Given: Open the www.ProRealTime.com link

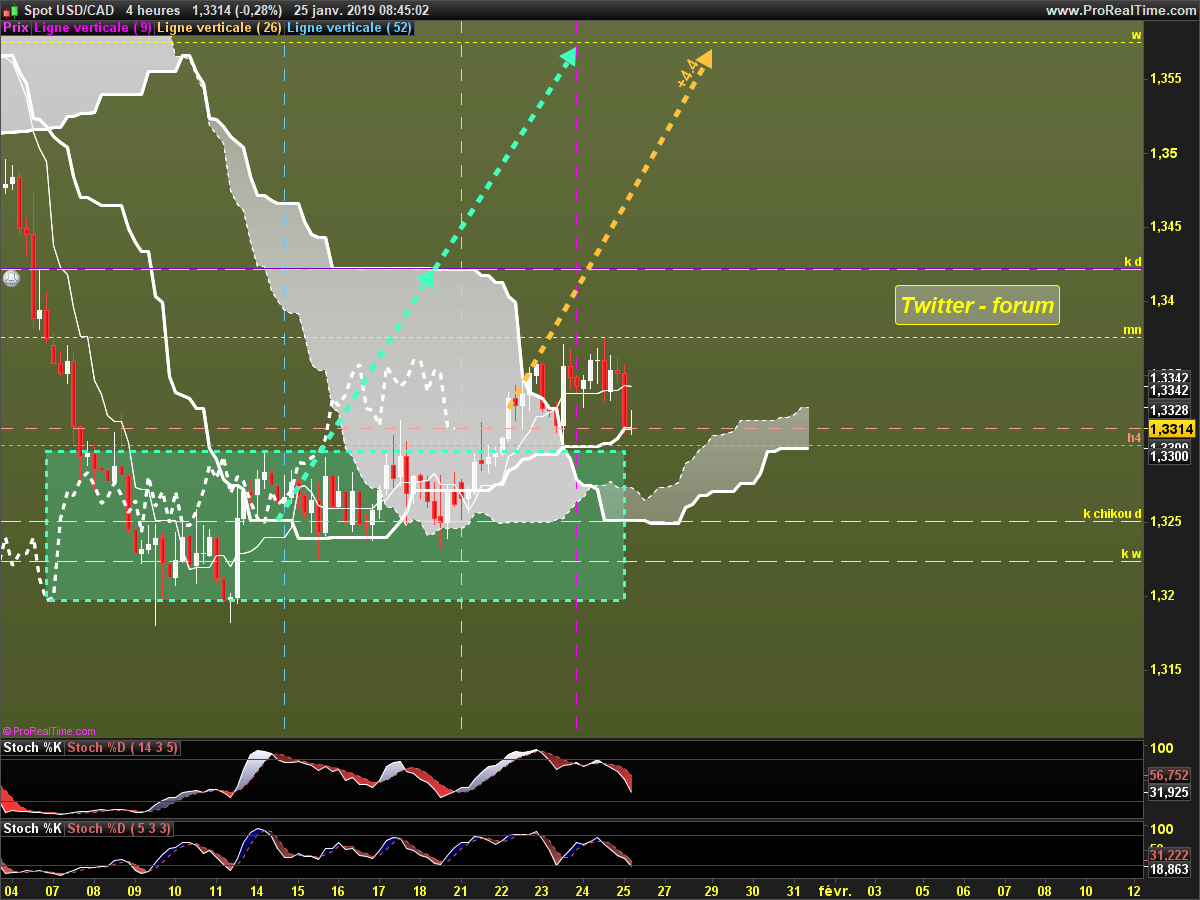Looking at the screenshot, I should coord(1120,10).
